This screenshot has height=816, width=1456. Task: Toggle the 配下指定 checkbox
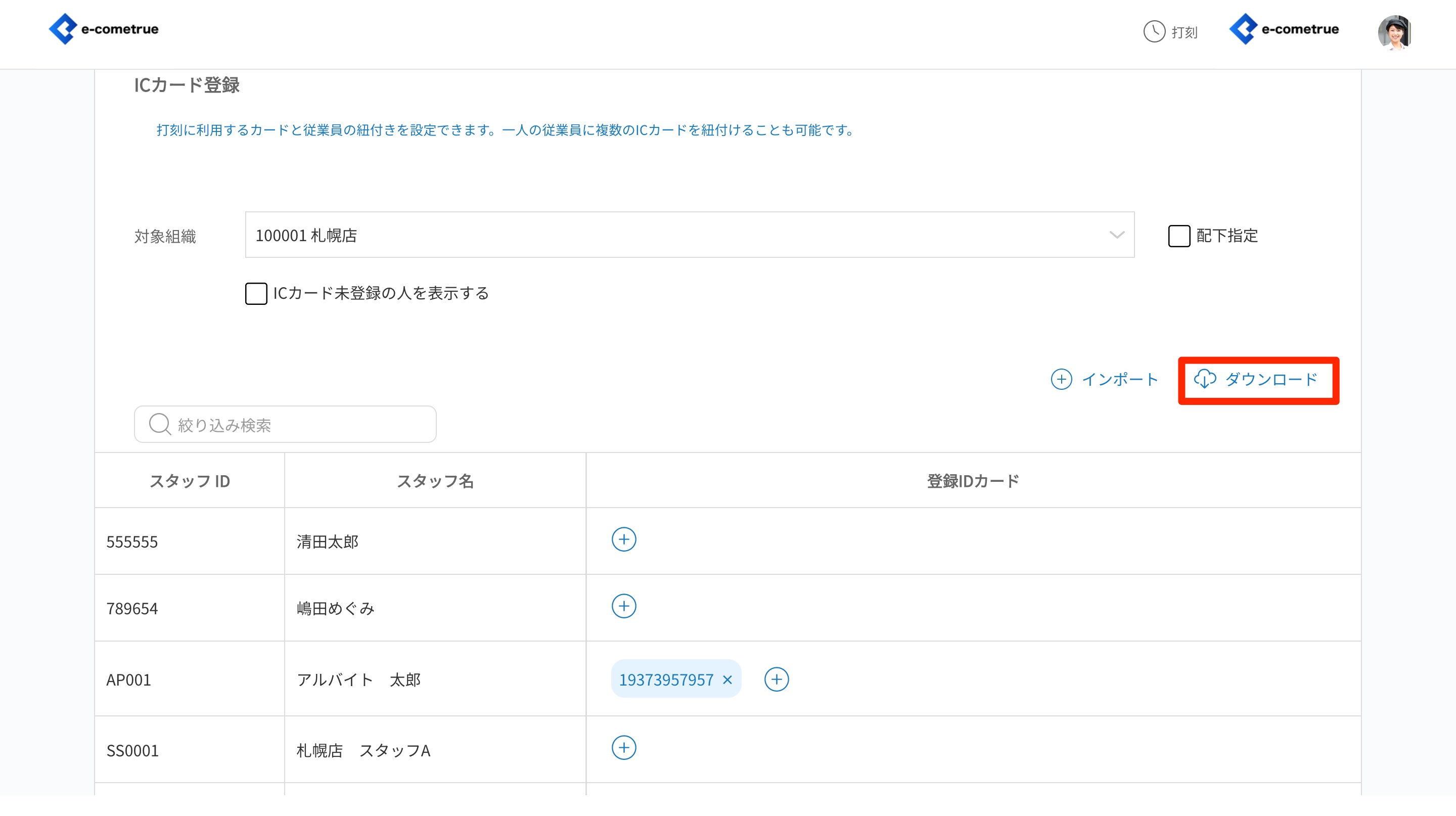pos(1178,236)
